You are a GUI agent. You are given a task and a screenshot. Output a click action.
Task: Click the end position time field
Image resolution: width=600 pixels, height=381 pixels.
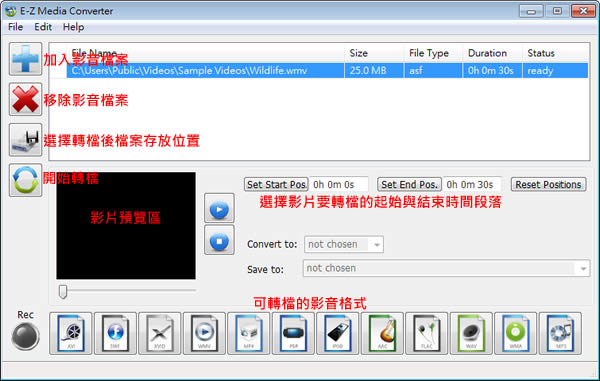point(472,184)
